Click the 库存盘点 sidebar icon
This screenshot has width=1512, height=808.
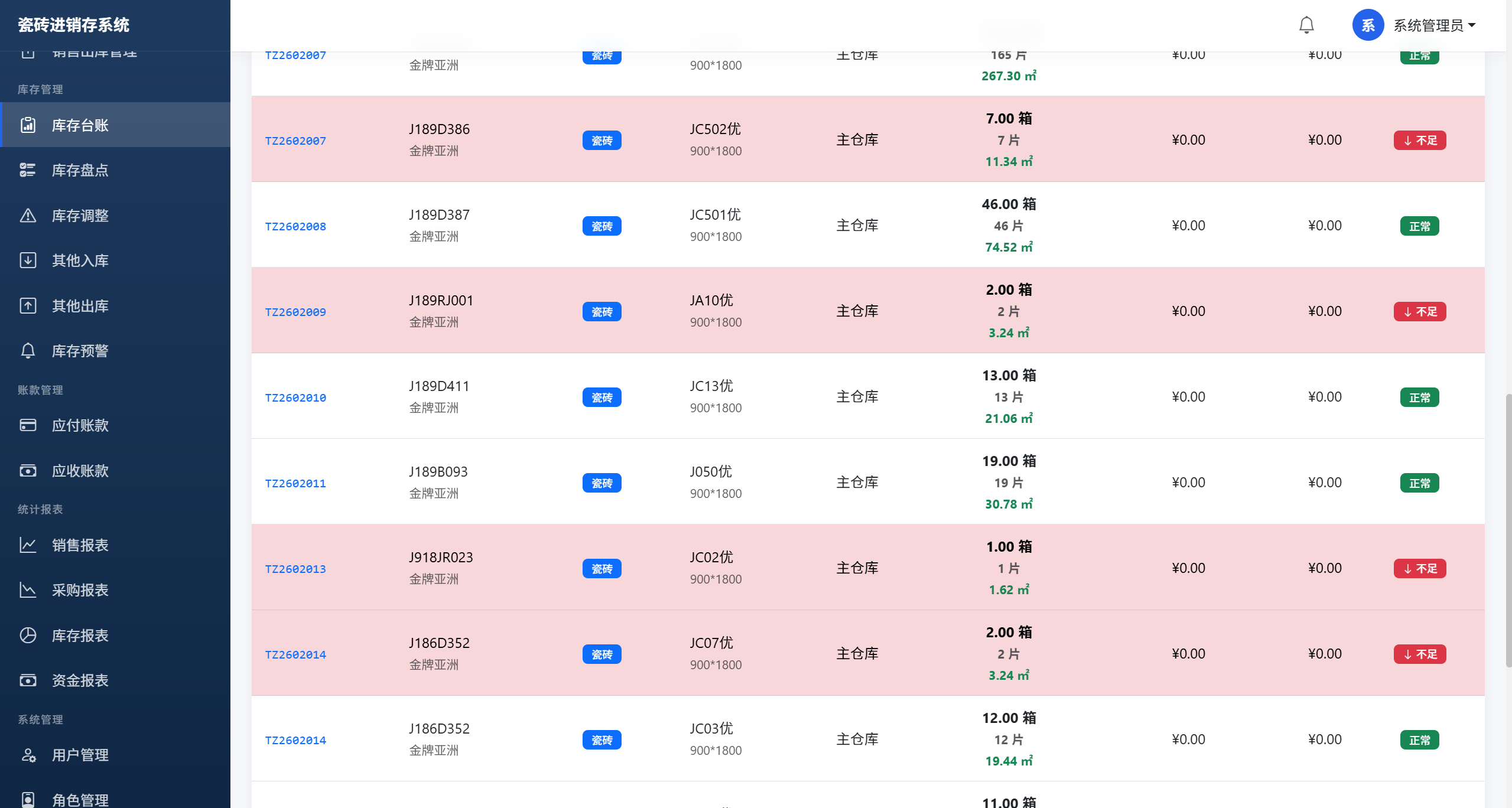click(x=28, y=170)
